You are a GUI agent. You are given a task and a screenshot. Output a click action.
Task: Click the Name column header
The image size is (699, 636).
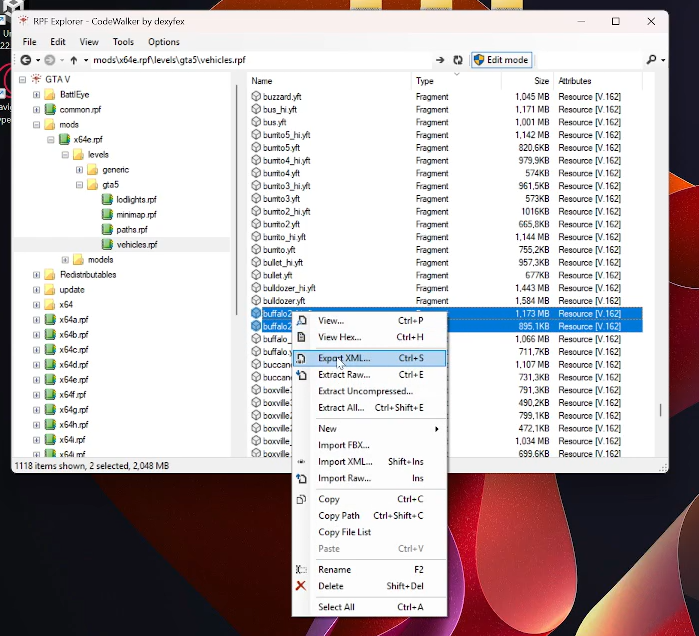point(262,81)
